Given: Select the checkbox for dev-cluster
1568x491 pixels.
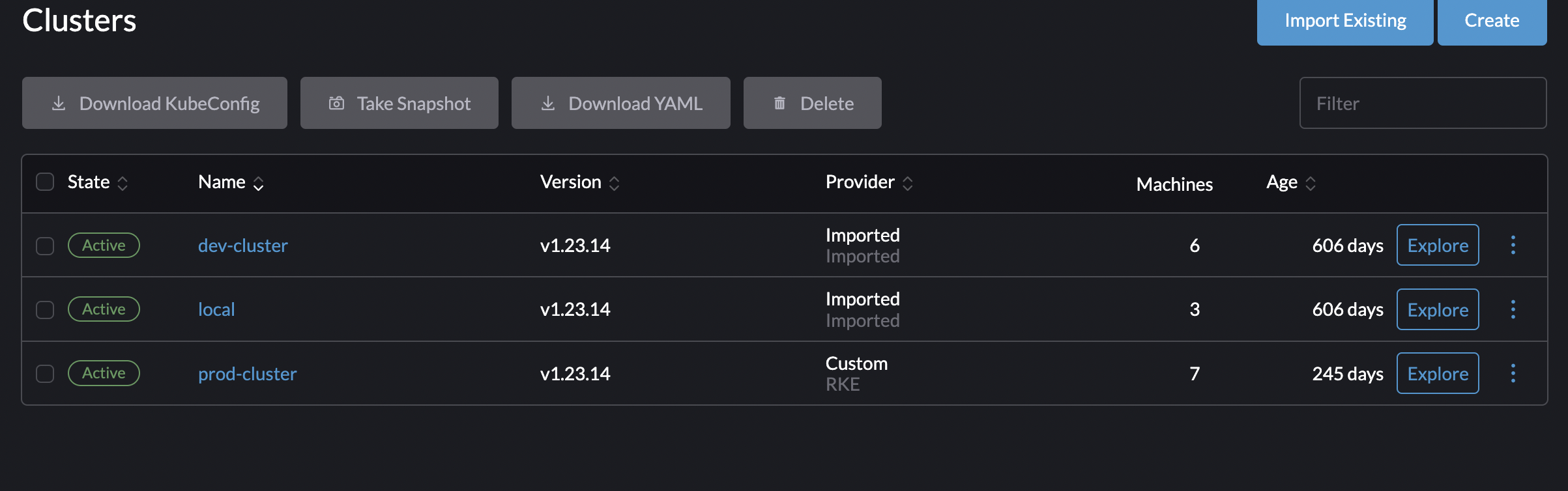Looking at the screenshot, I should point(45,245).
